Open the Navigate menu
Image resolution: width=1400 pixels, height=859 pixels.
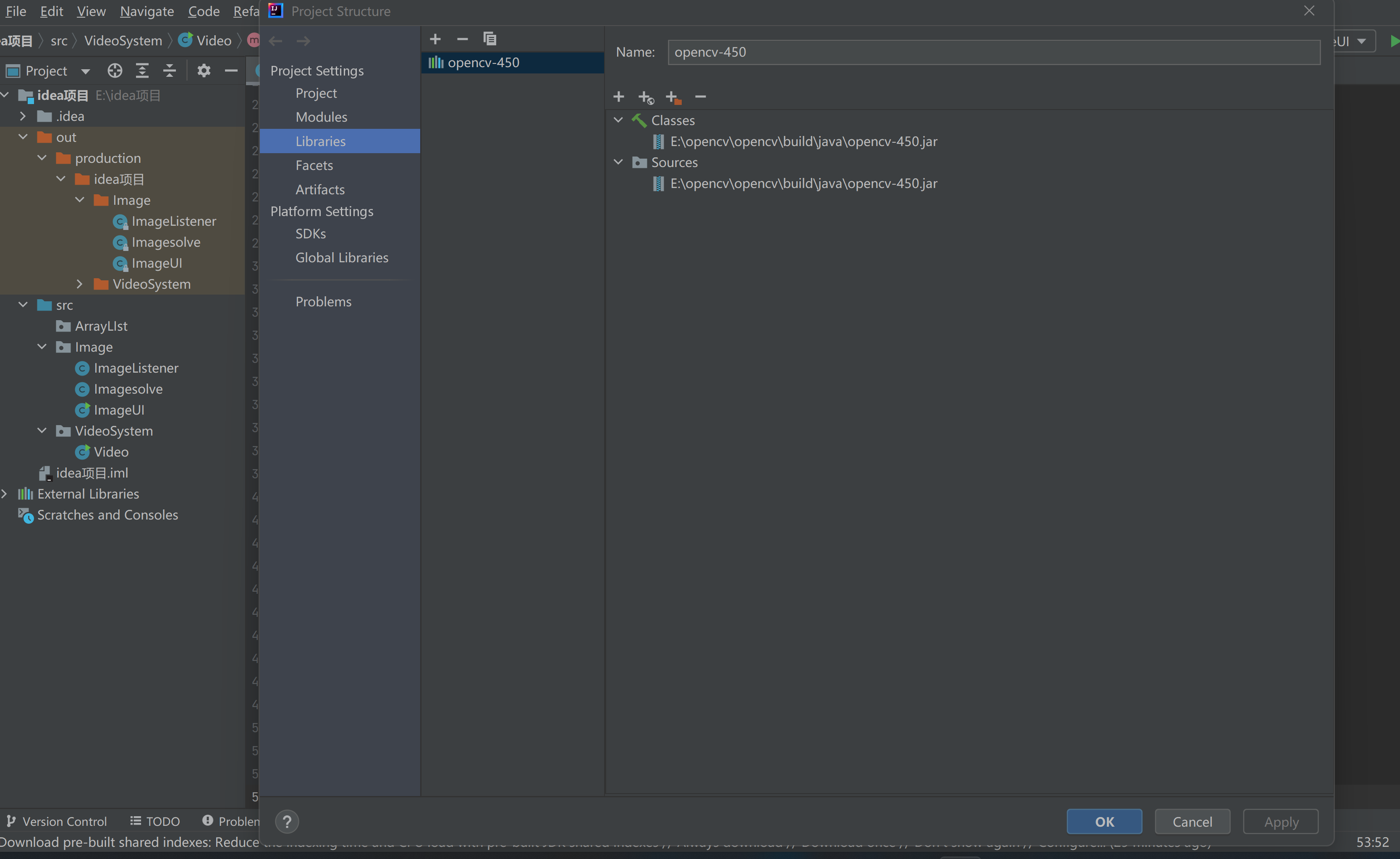[147, 11]
